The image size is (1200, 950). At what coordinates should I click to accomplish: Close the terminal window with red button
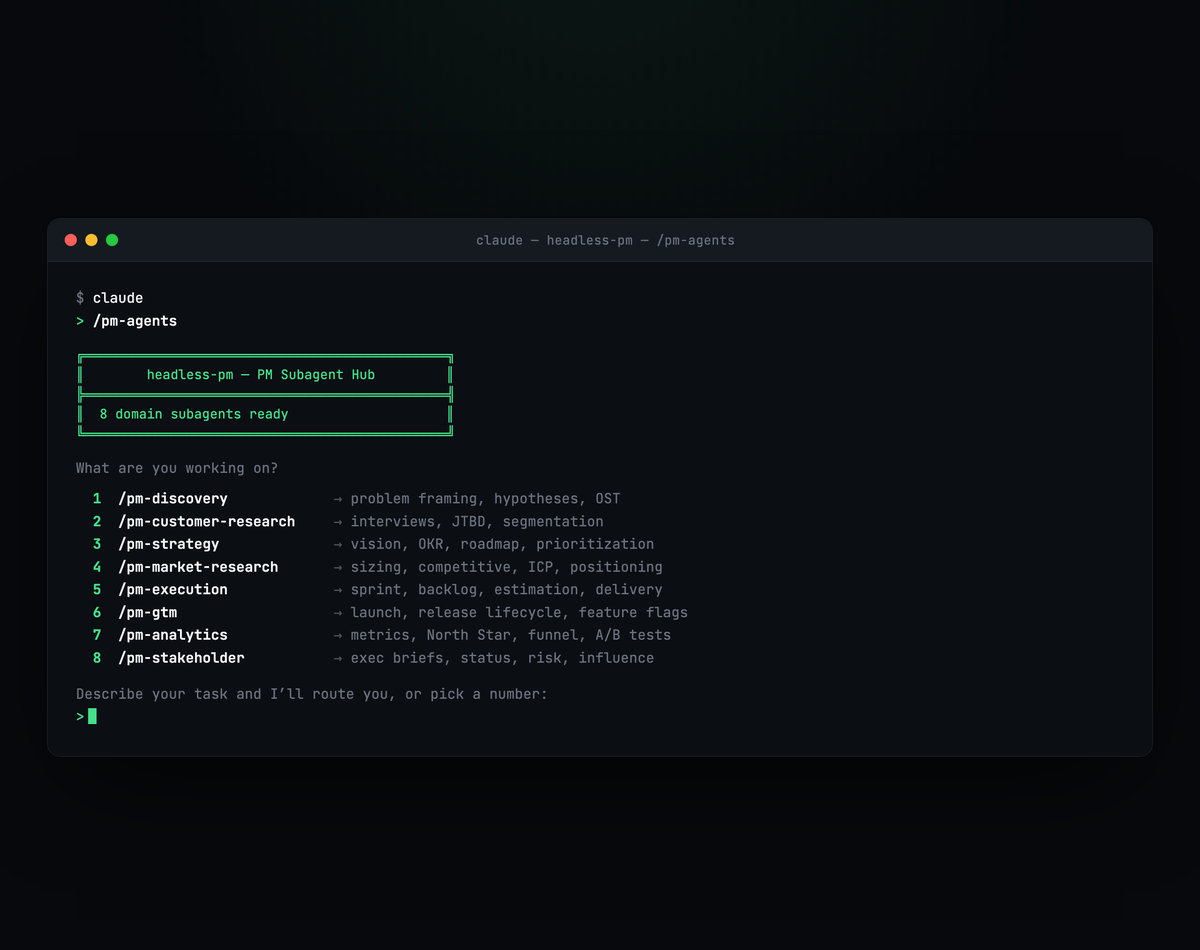(x=71, y=240)
